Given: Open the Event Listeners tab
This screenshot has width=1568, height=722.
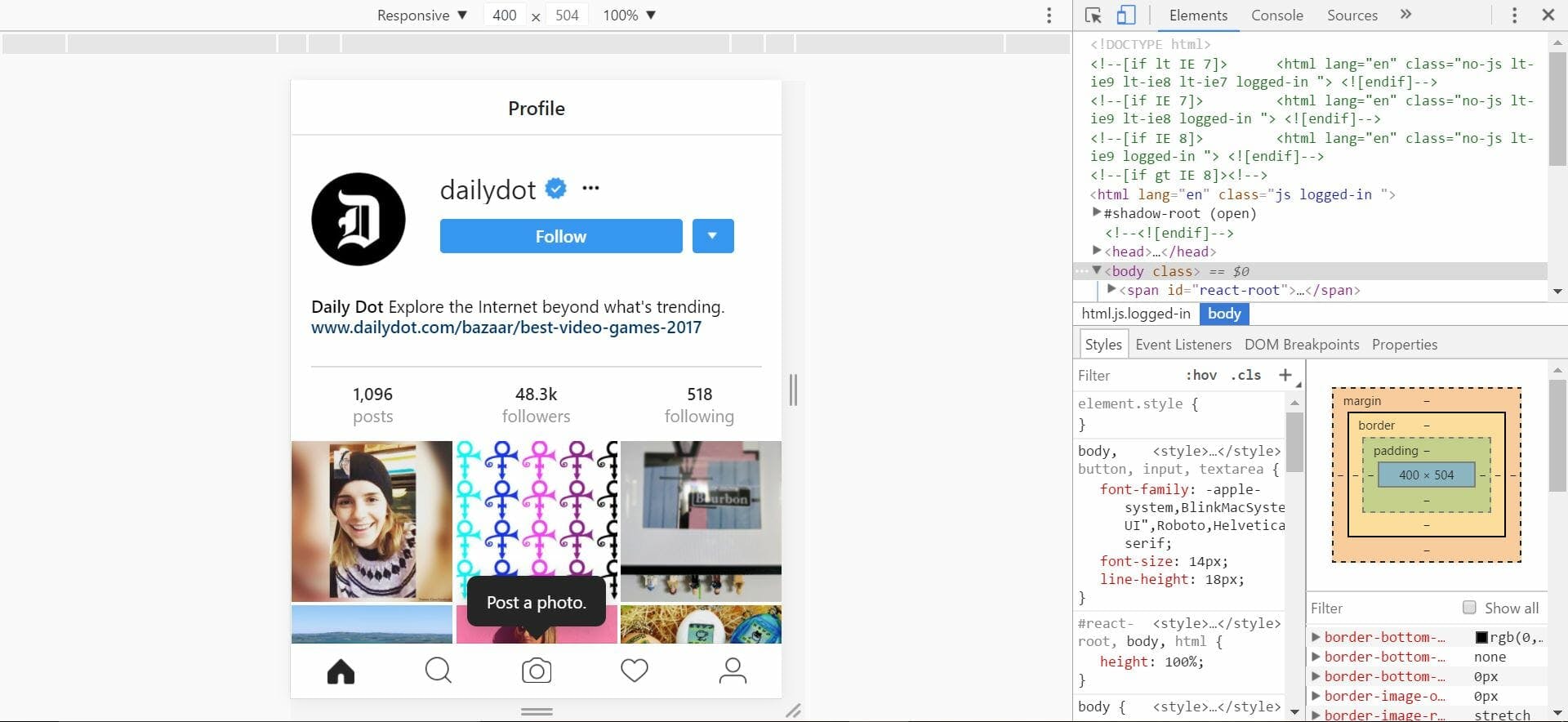Looking at the screenshot, I should [1183, 345].
